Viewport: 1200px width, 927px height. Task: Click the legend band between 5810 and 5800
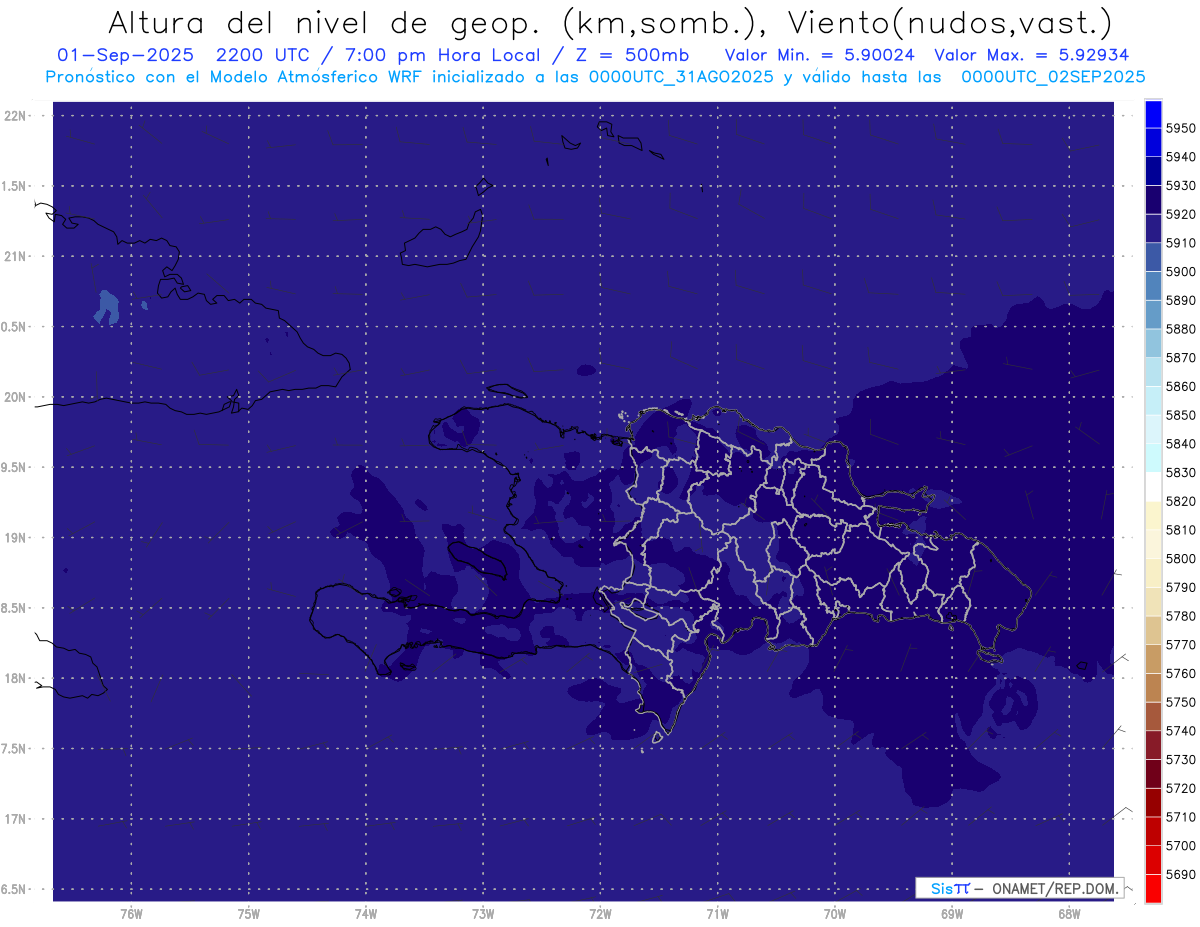[1153, 544]
